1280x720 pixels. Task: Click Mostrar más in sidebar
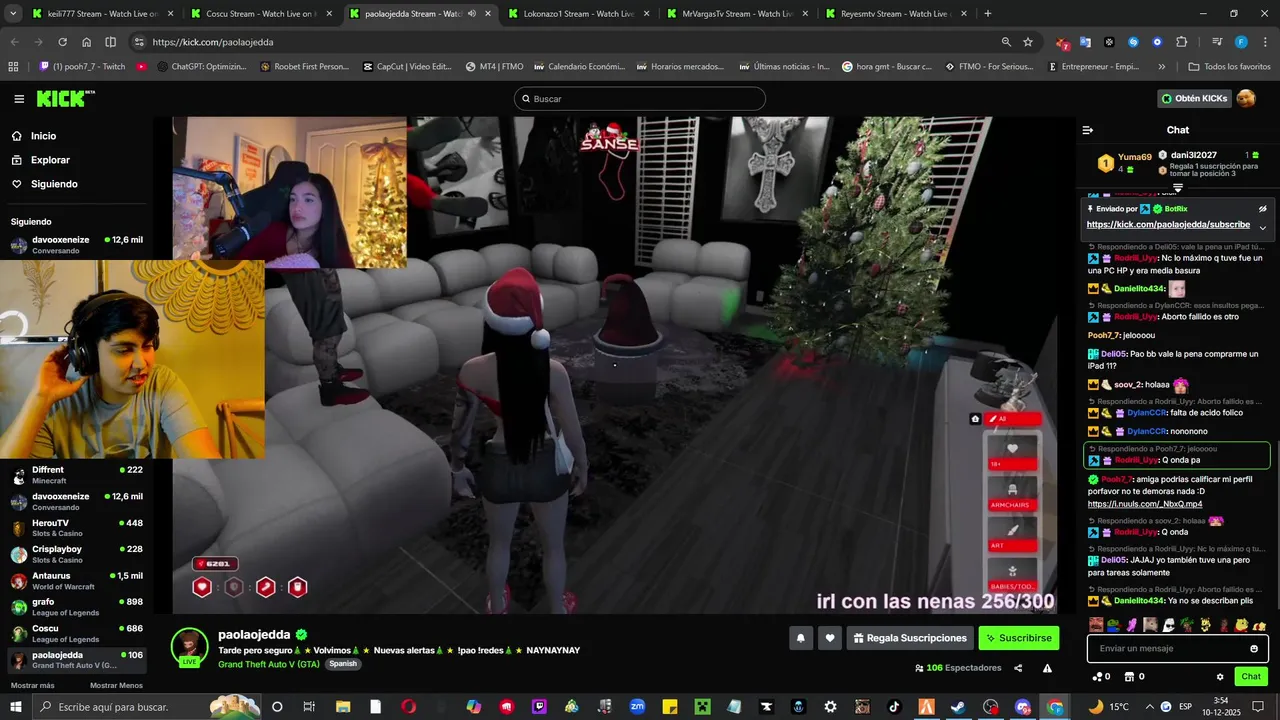[32, 685]
